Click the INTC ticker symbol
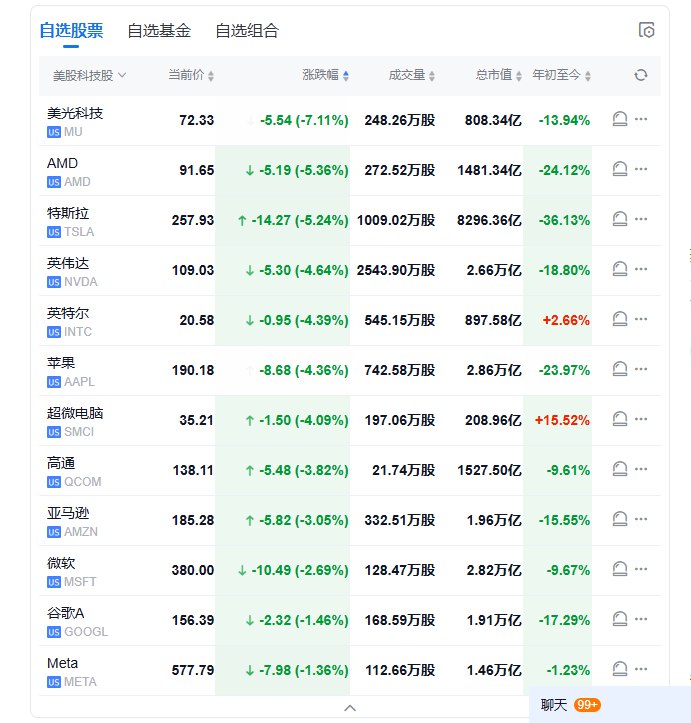The height and width of the screenshot is (723, 691). click(x=78, y=332)
